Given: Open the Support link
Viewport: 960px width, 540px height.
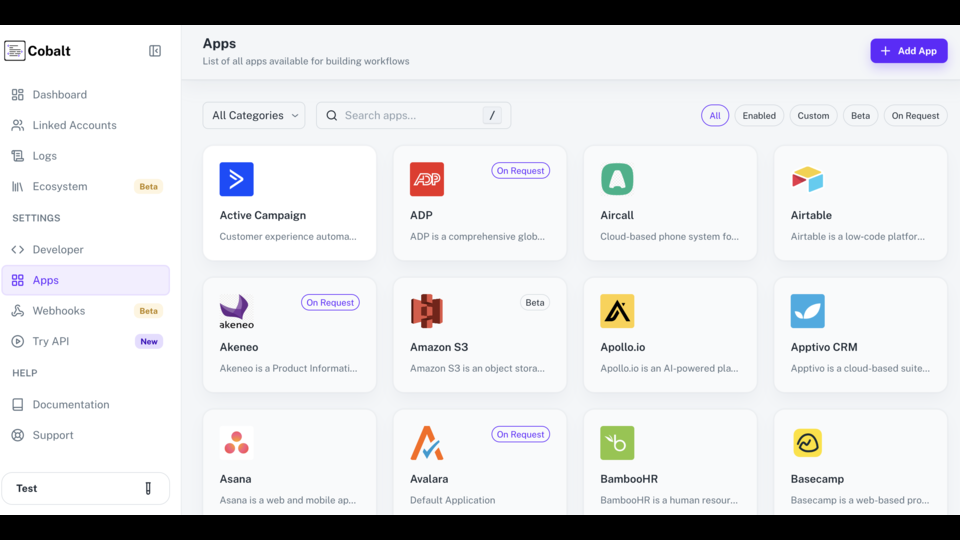Looking at the screenshot, I should click(86, 435).
